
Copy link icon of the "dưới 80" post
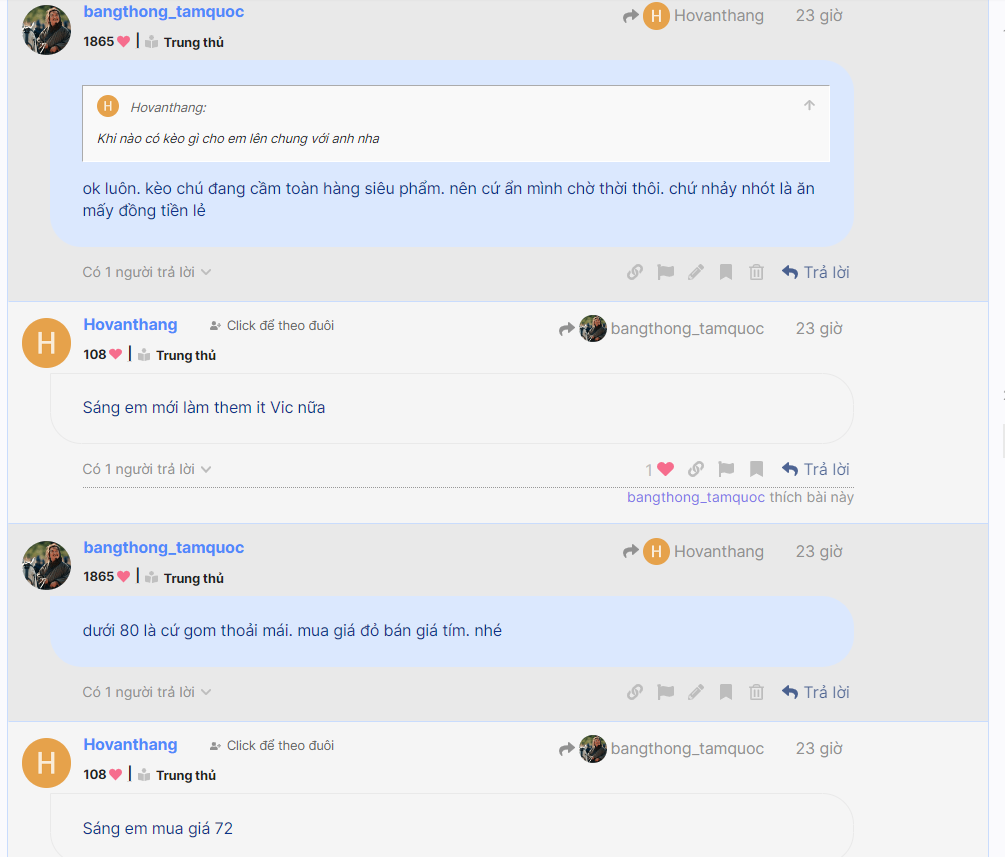point(635,692)
